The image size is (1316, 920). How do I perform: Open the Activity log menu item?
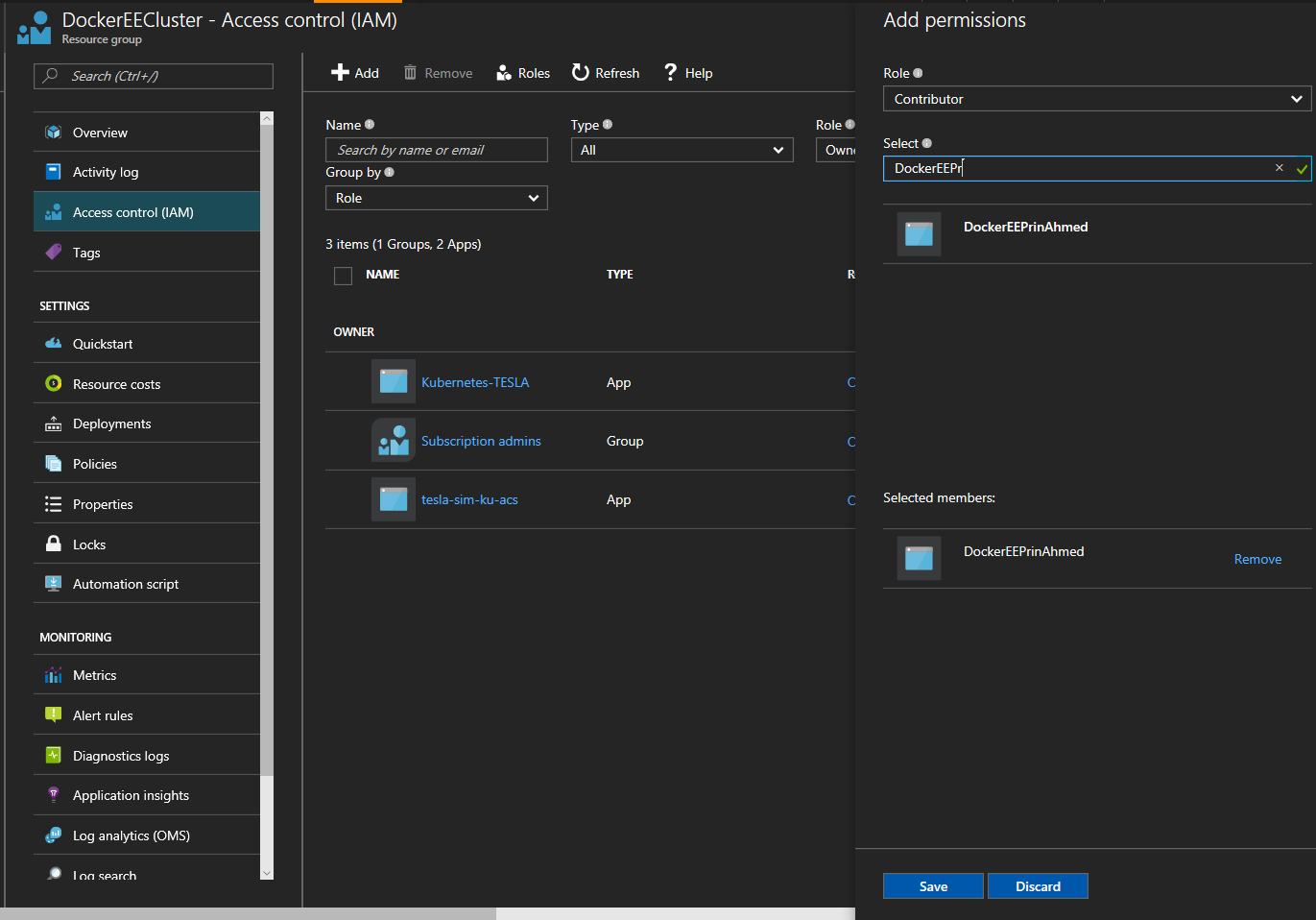click(147, 172)
